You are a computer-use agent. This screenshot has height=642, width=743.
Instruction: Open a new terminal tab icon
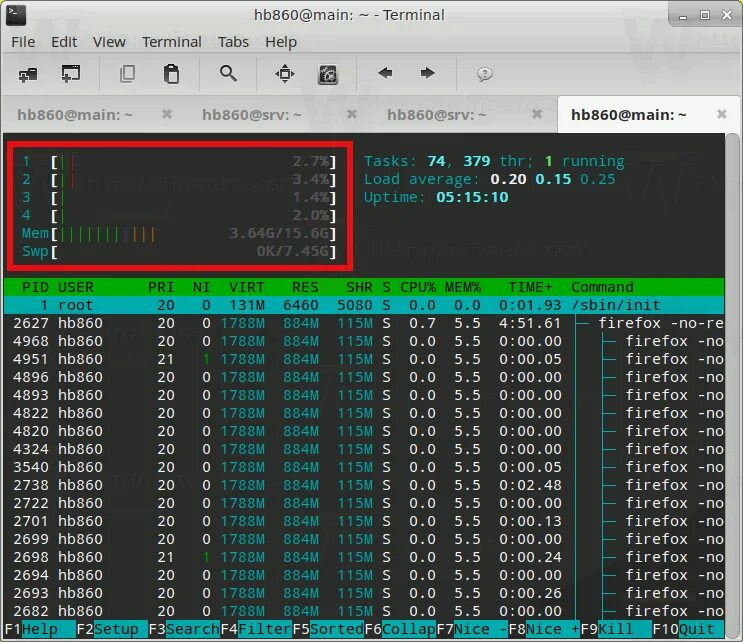coord(28,74)
